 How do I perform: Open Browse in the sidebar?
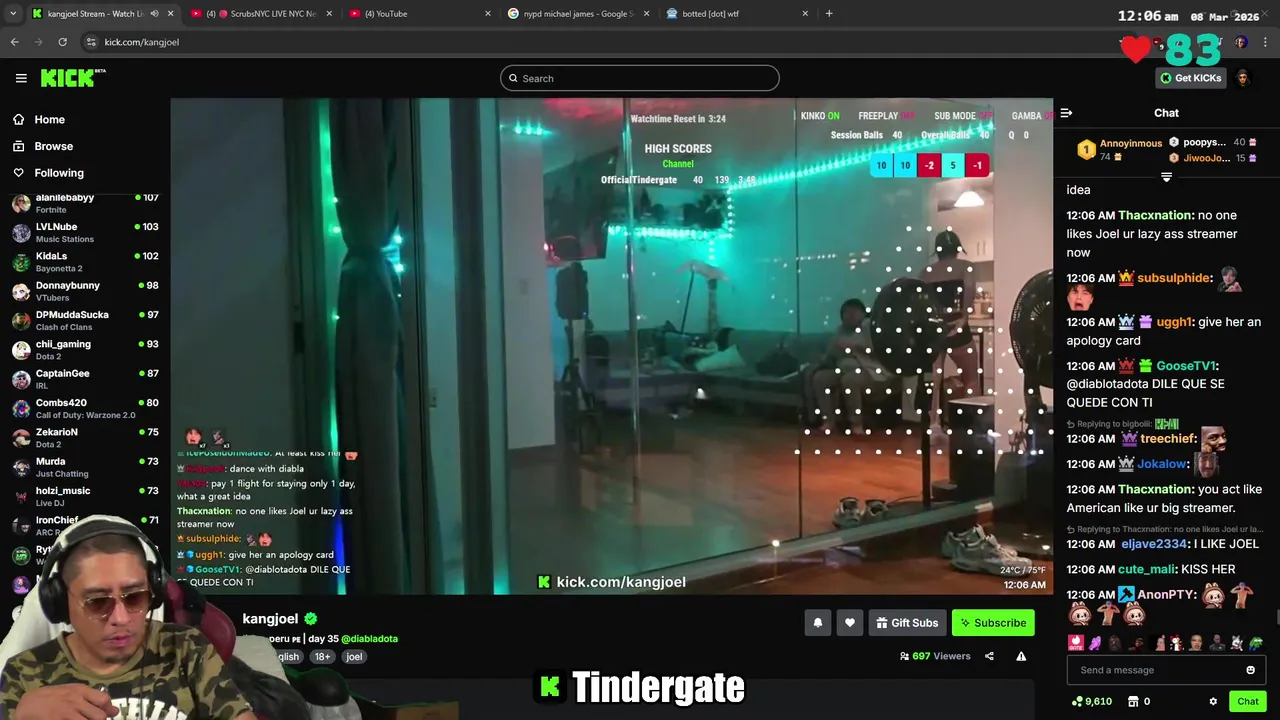(43, 146)
